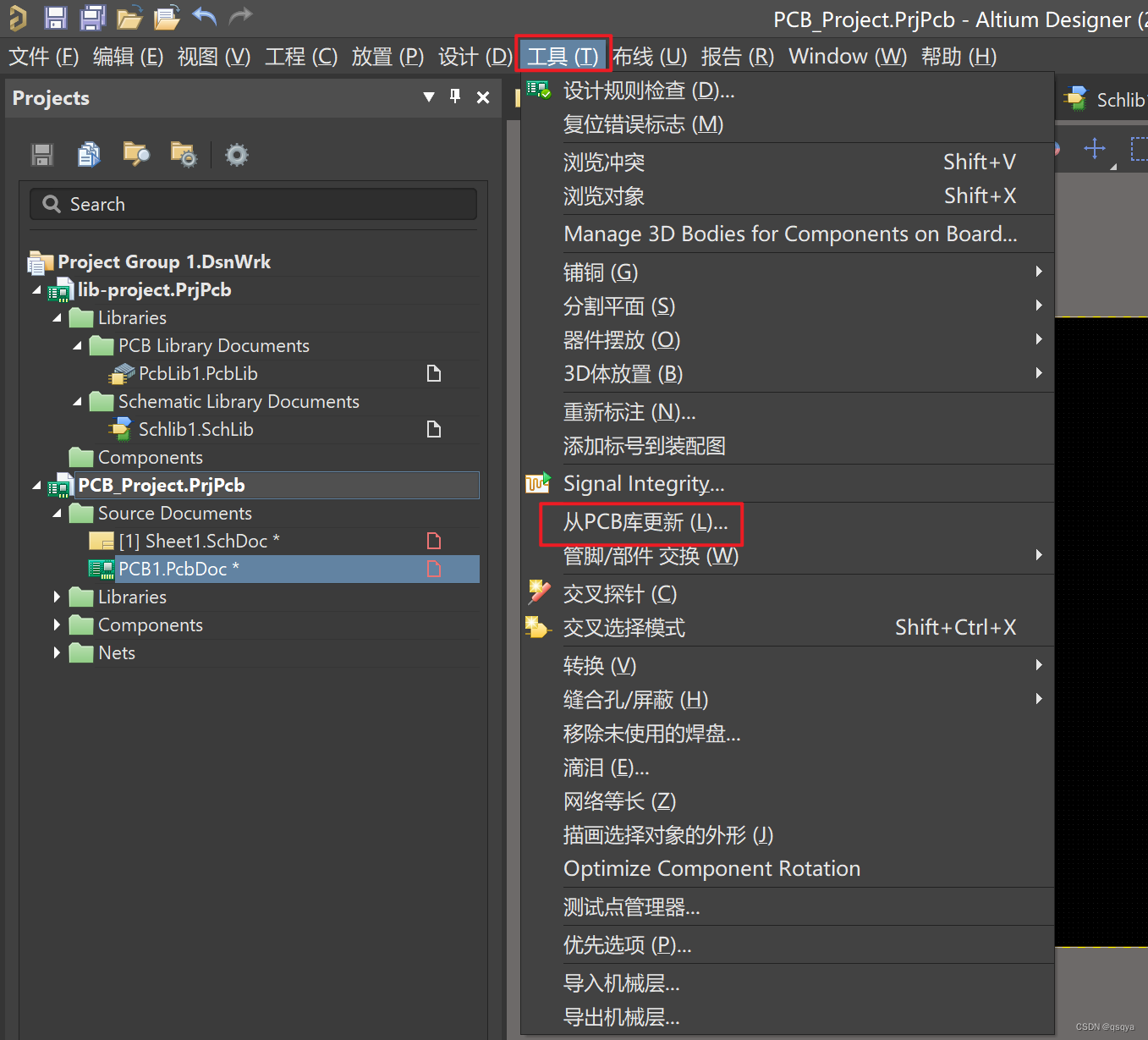Close the Projects panel
The height and width of the screenshot is (1040, 1148).
pyautogui.click(x=483, y=97)
